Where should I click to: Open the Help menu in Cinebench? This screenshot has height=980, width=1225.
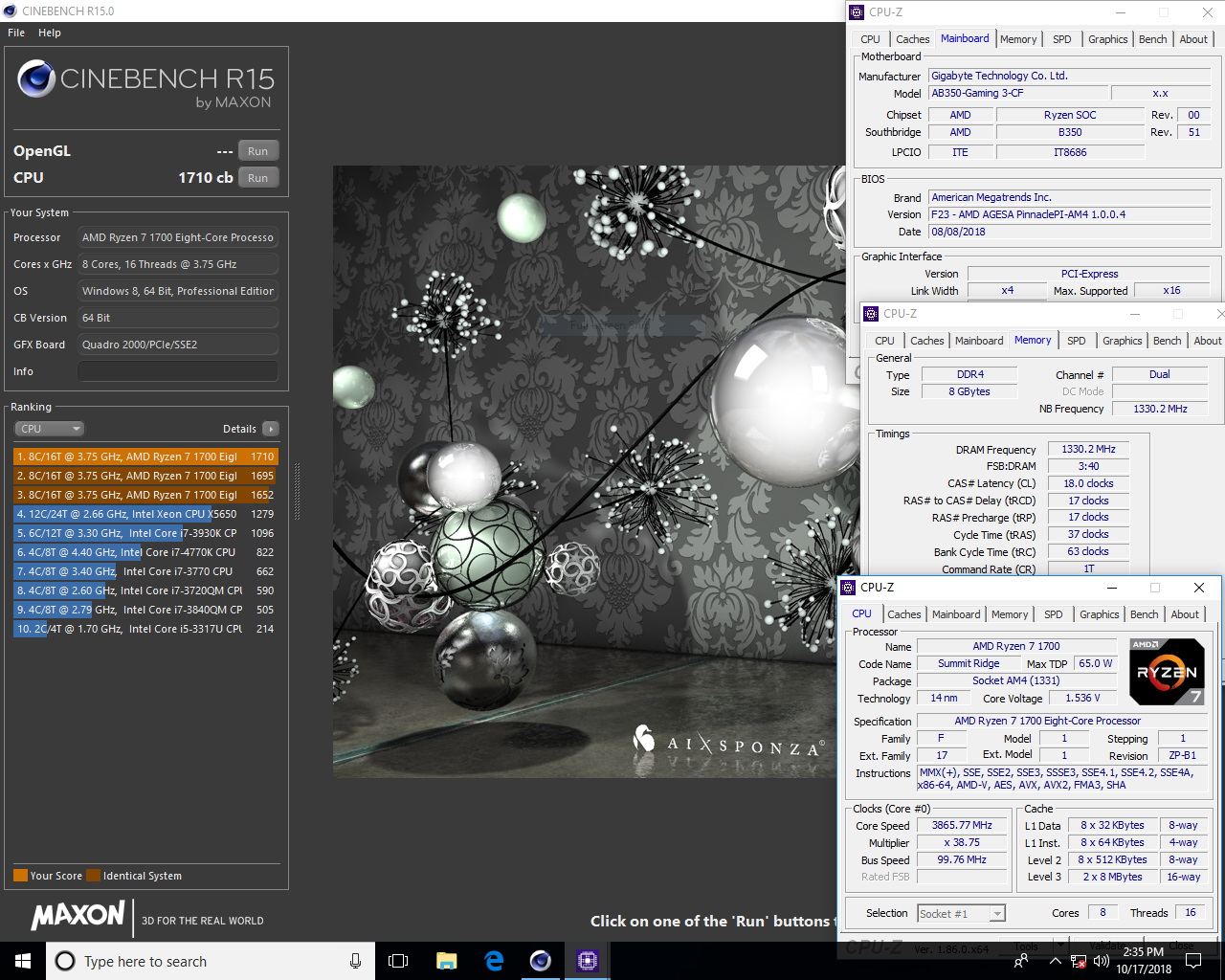coord(50,33)
